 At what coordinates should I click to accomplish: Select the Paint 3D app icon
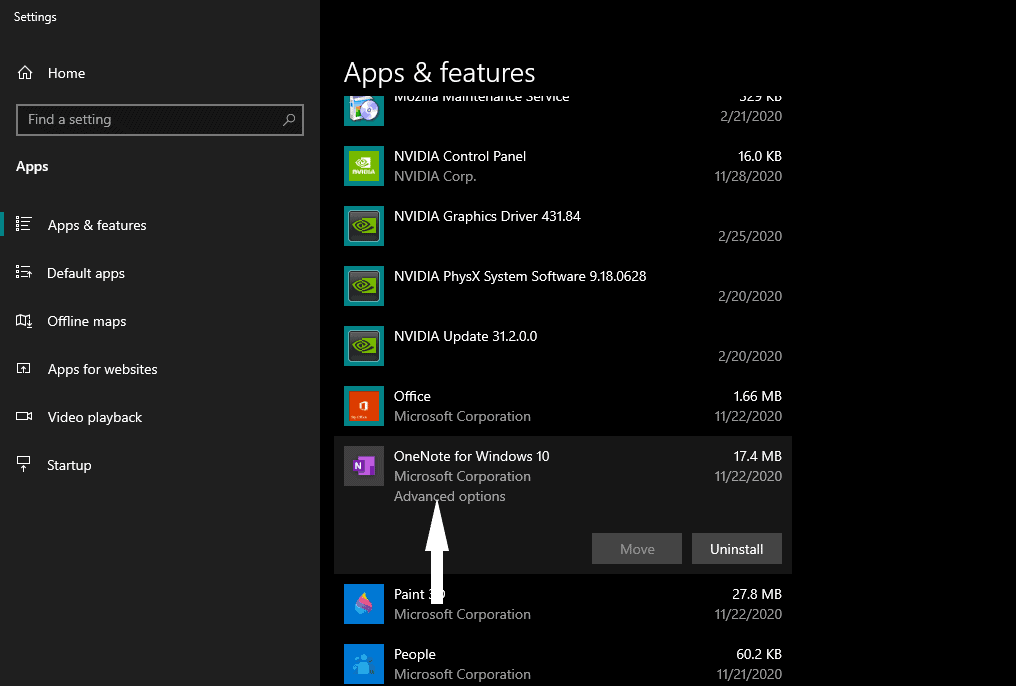[364, 604]
